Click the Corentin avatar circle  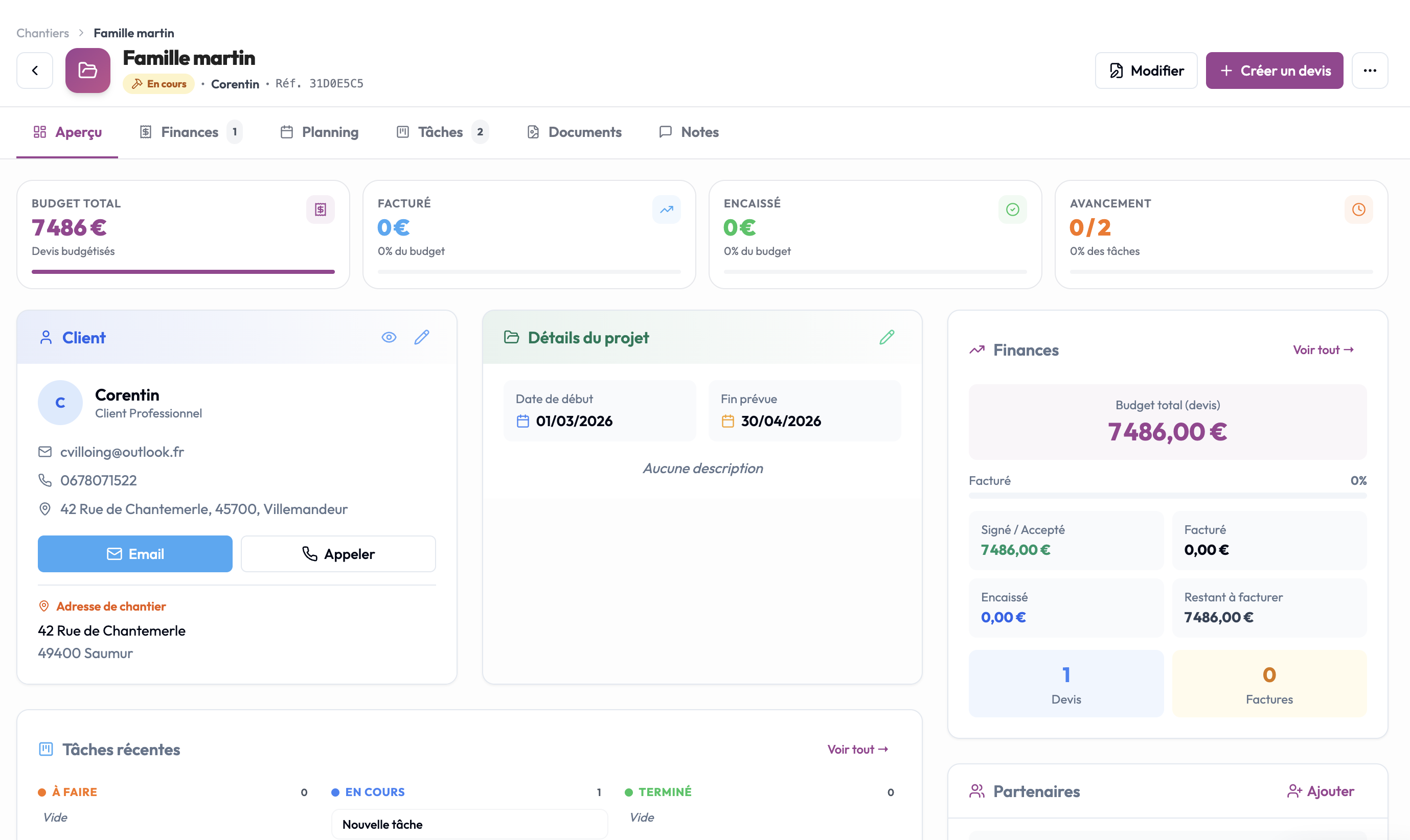tap(60, 403)
